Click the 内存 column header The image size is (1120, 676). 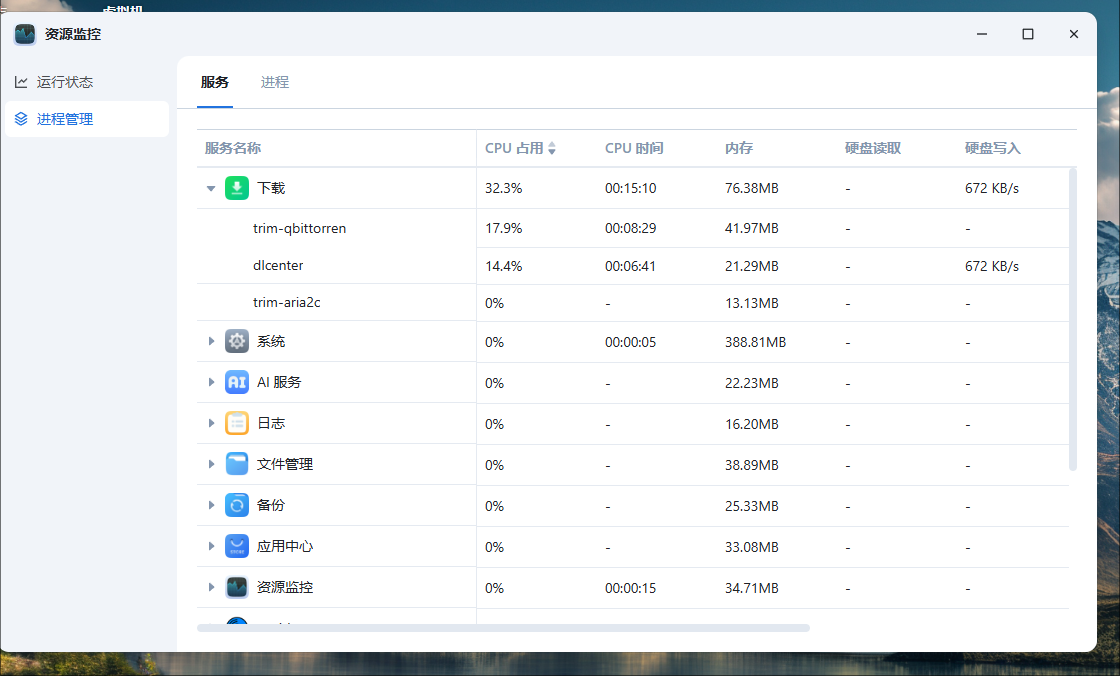click(x=739, y=148)
